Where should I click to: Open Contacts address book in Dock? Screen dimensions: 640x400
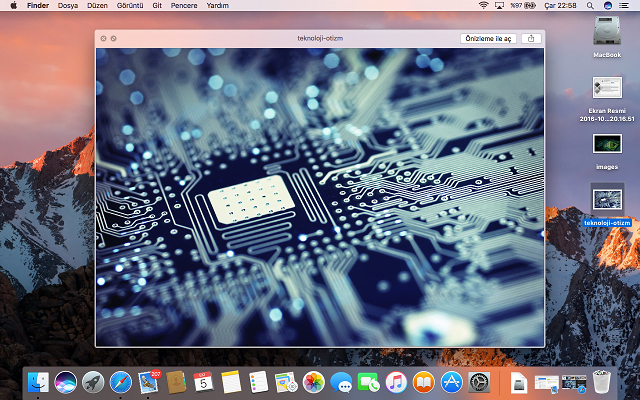[176, 382]
